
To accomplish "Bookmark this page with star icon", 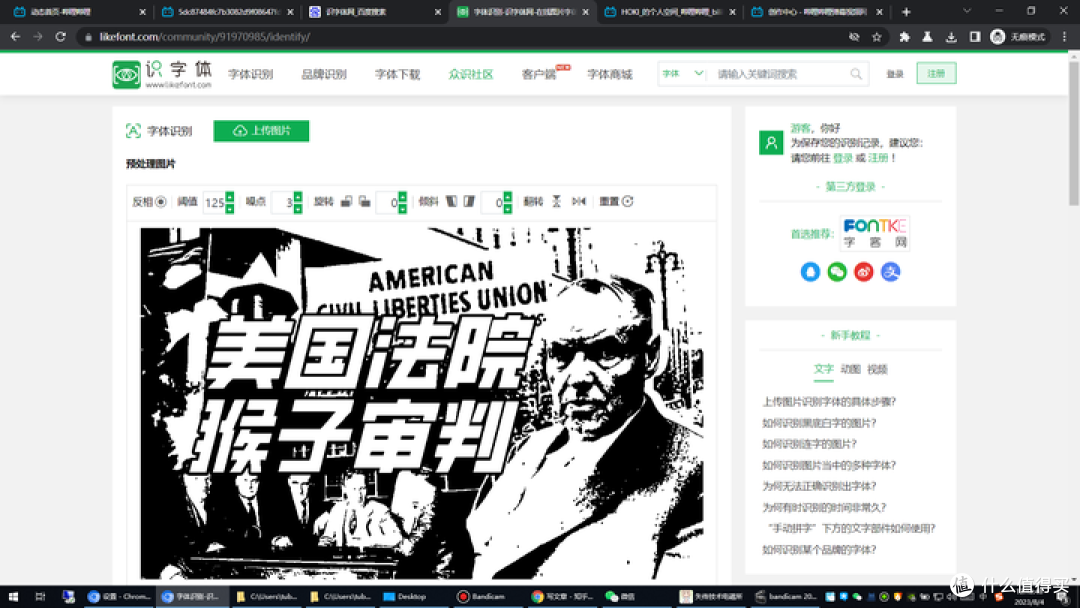I will pos(877,36).
